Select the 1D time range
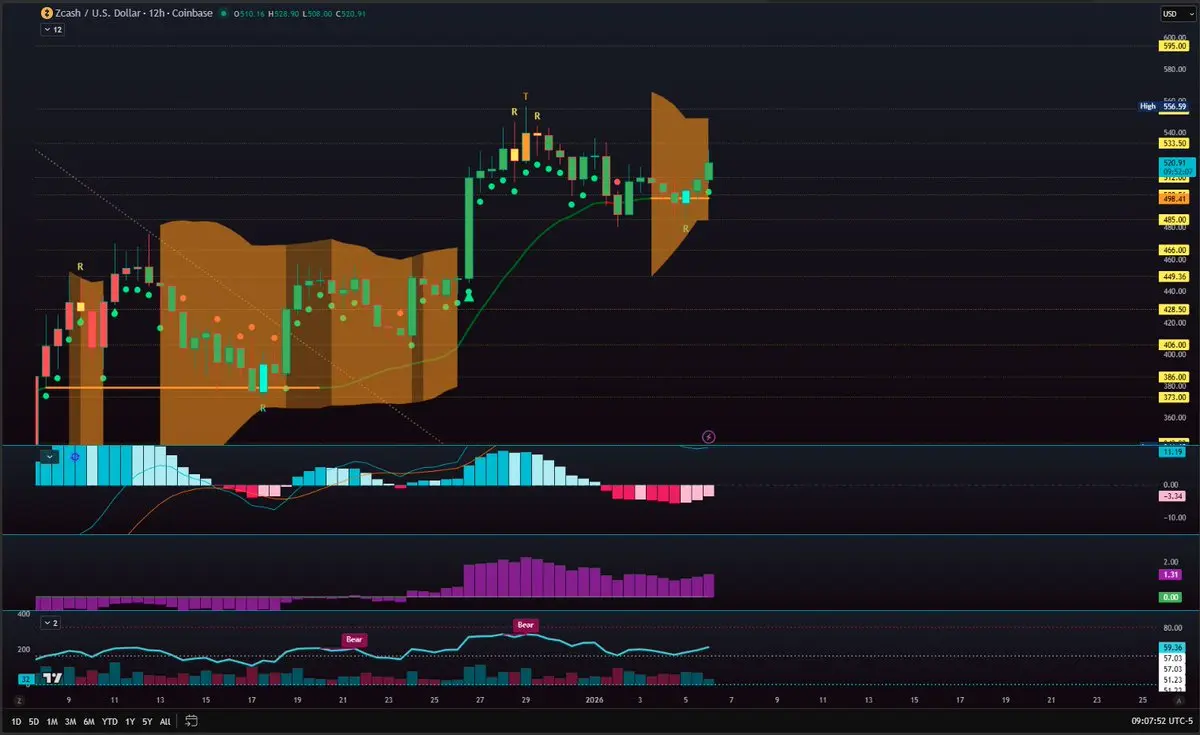Image resolution: width=1200 pixels, height=735 pixels. [16, 721]
